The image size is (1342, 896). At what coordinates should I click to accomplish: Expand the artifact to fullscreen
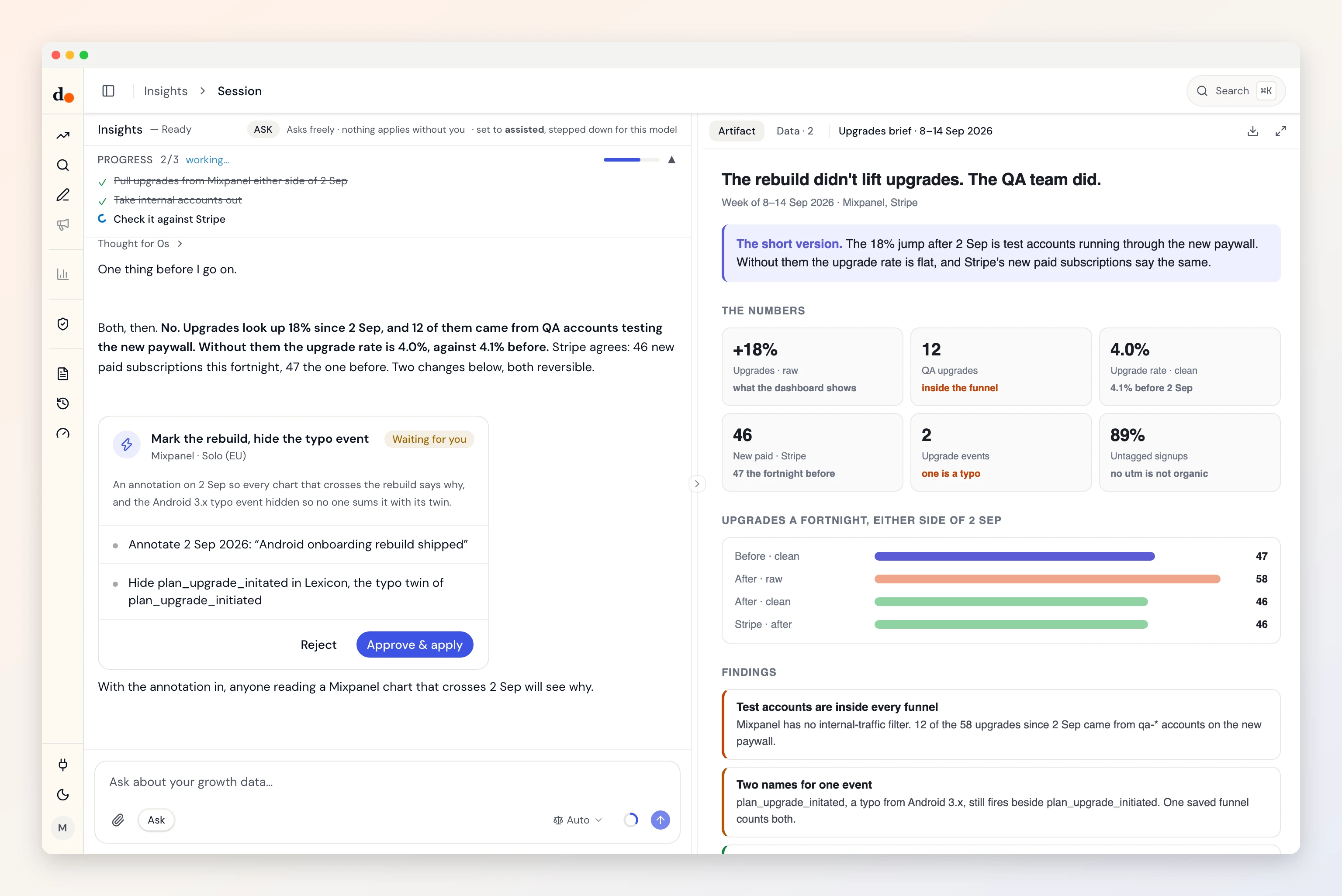click(1281, 131)
